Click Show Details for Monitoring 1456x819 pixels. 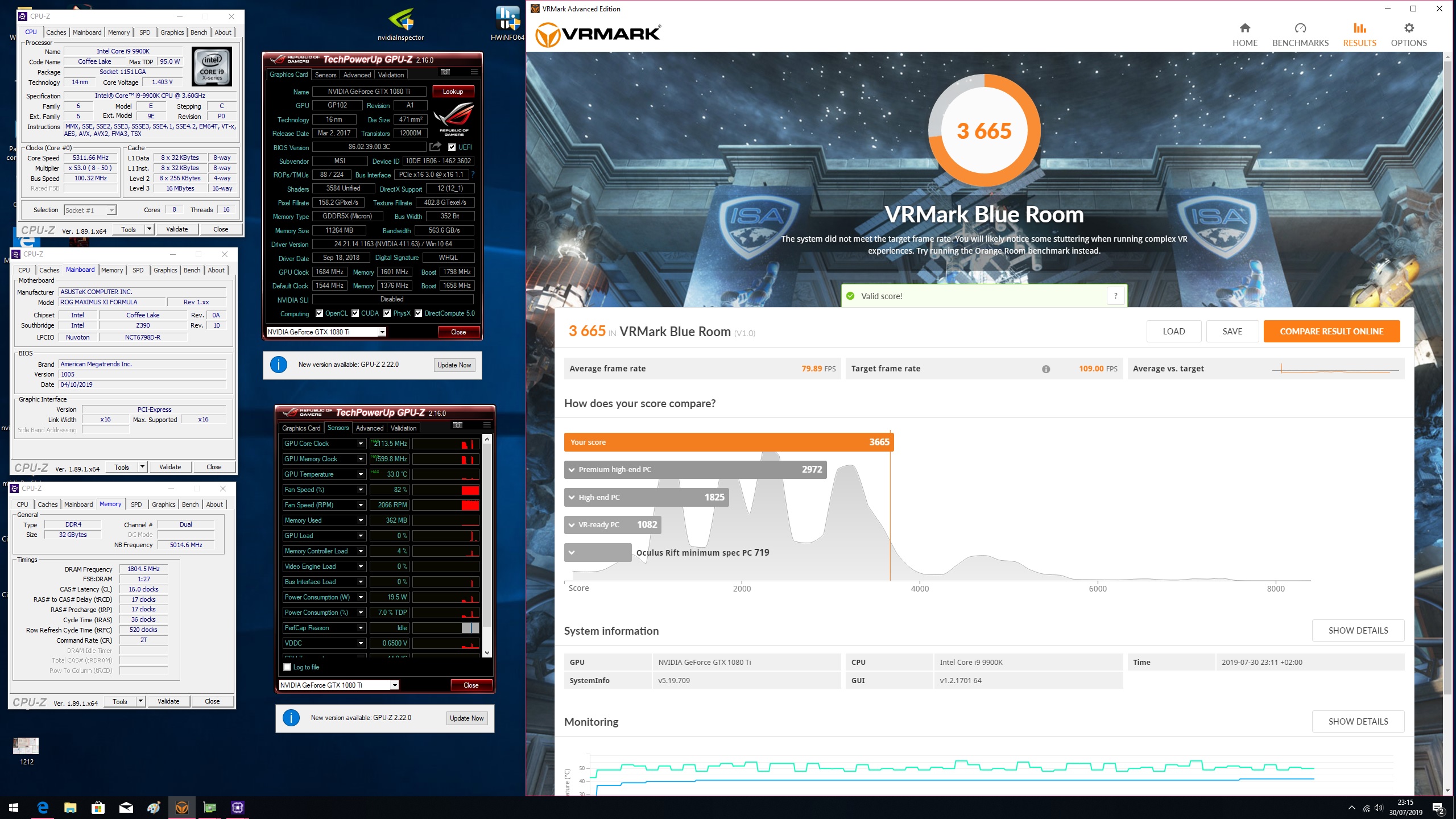(x=1358, y=722)
